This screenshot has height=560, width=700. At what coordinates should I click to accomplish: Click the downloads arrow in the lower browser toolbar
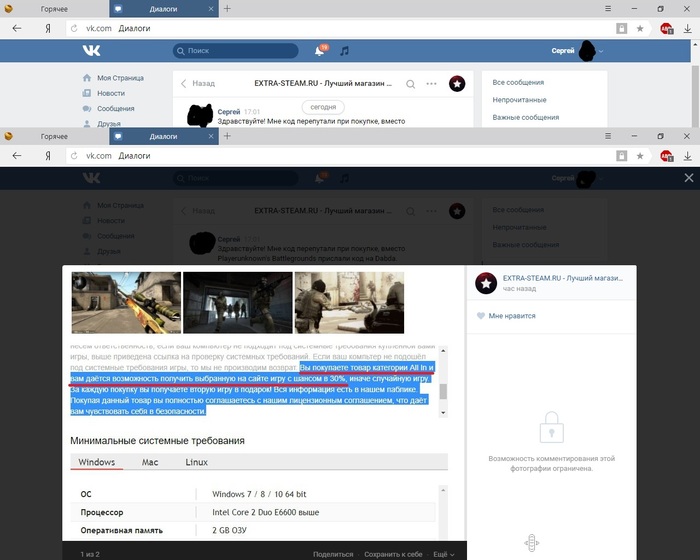tap(687, 156)
